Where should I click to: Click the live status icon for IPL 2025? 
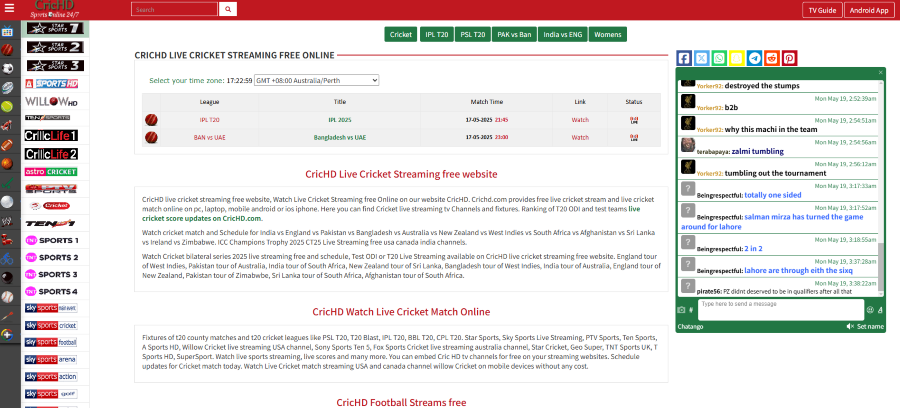coord(634,121)
